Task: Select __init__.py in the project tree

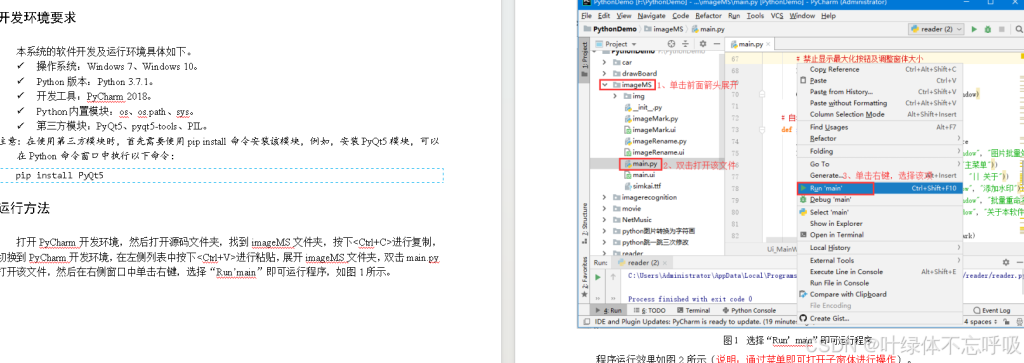Action: [x=643, y=107]
